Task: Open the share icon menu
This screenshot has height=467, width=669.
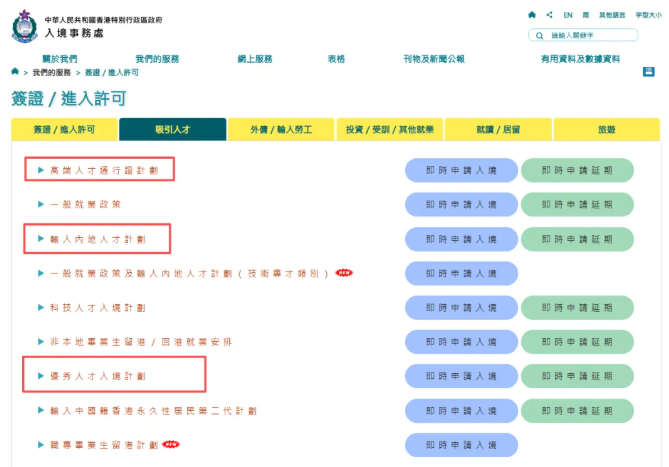Action: [550, 15]
